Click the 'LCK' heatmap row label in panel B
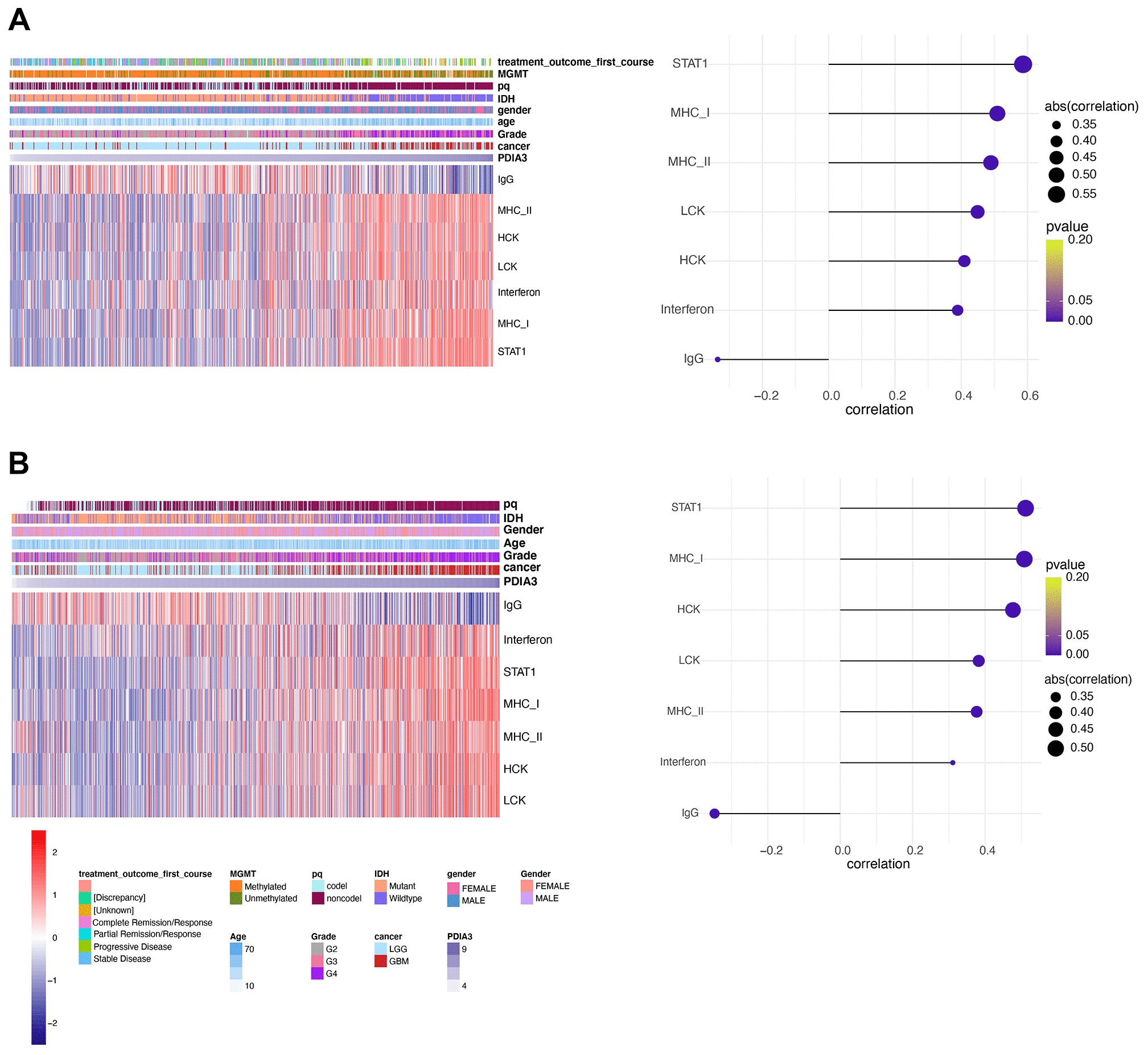This screenshot has height=1055, width=1148. click(515, 801)
